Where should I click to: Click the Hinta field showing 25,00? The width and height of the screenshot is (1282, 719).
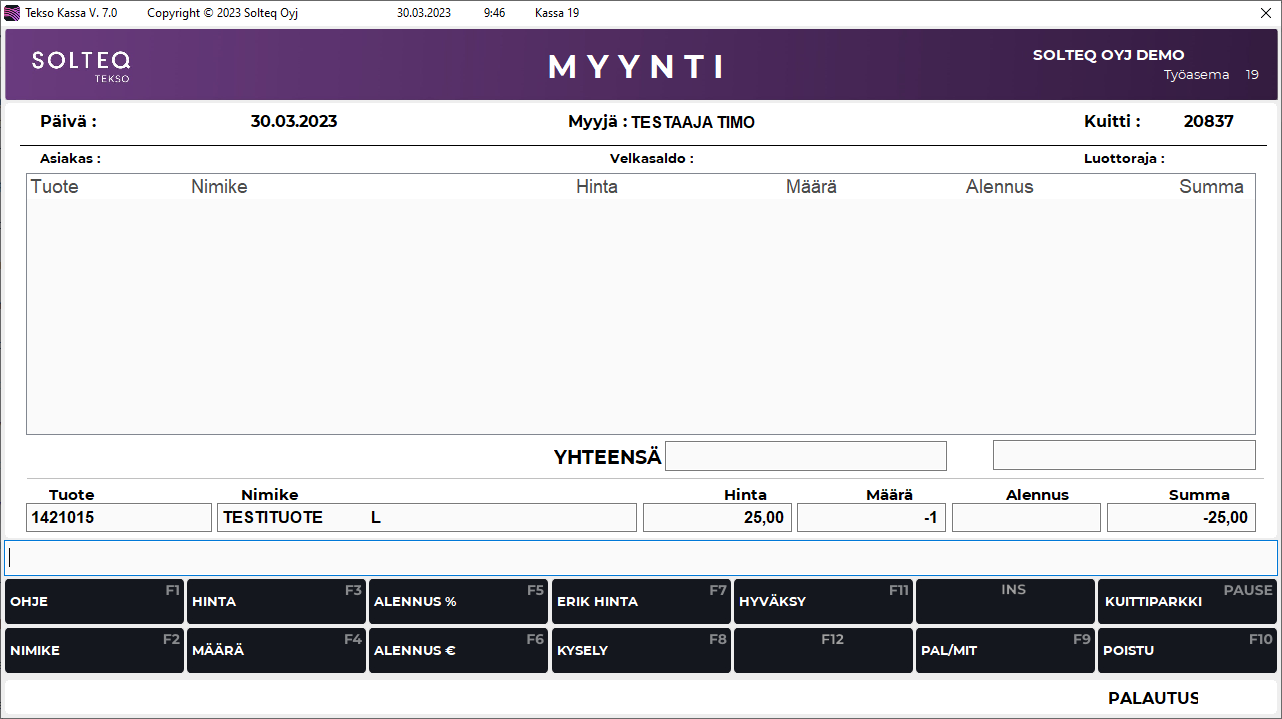[717, 517]
